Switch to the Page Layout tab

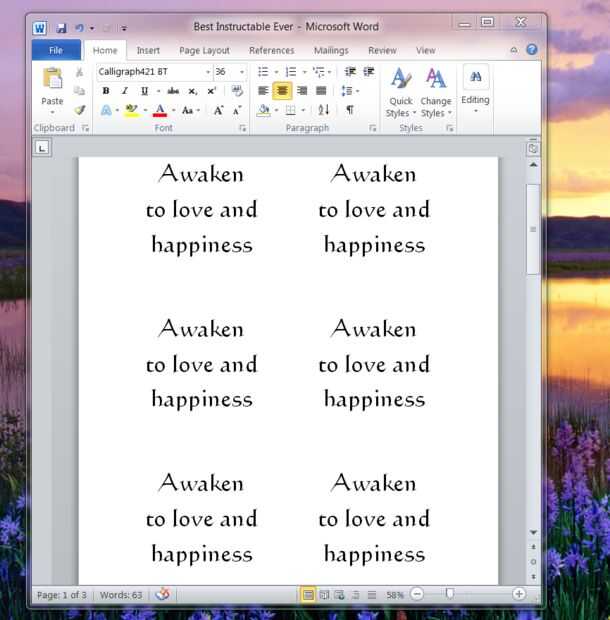tap(204, 51)
